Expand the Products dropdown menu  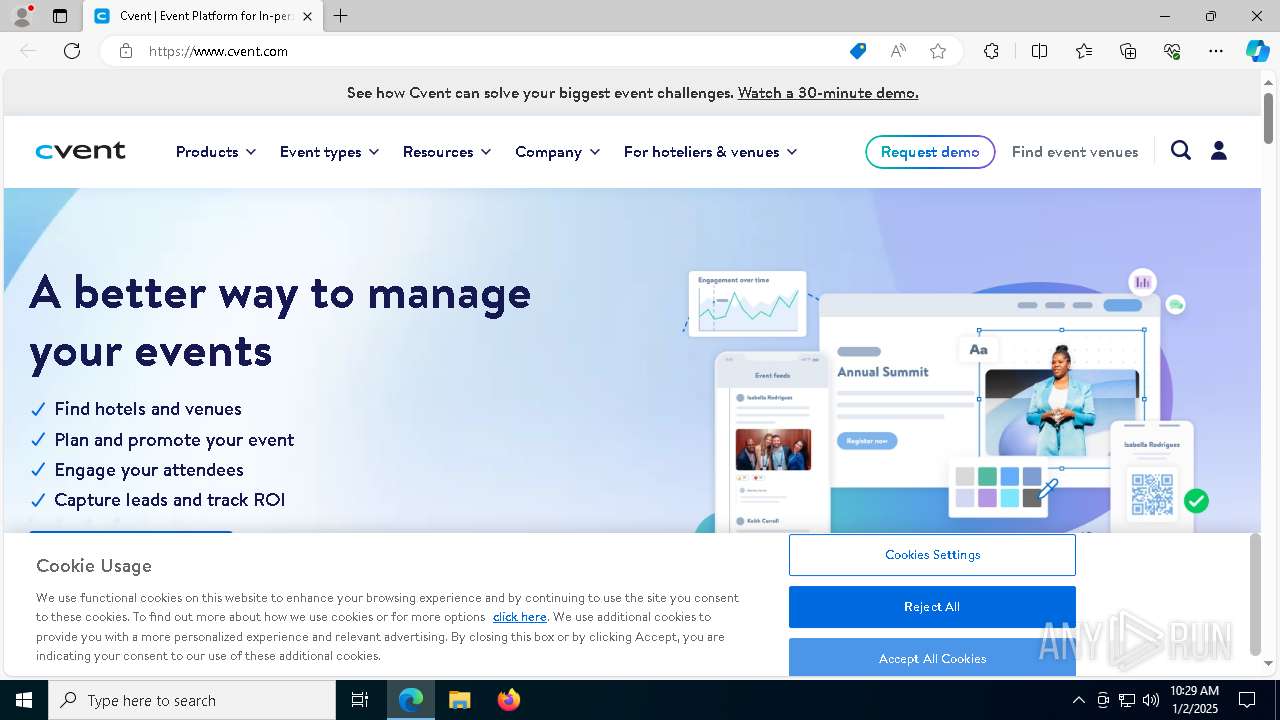[x=216, y=152]
